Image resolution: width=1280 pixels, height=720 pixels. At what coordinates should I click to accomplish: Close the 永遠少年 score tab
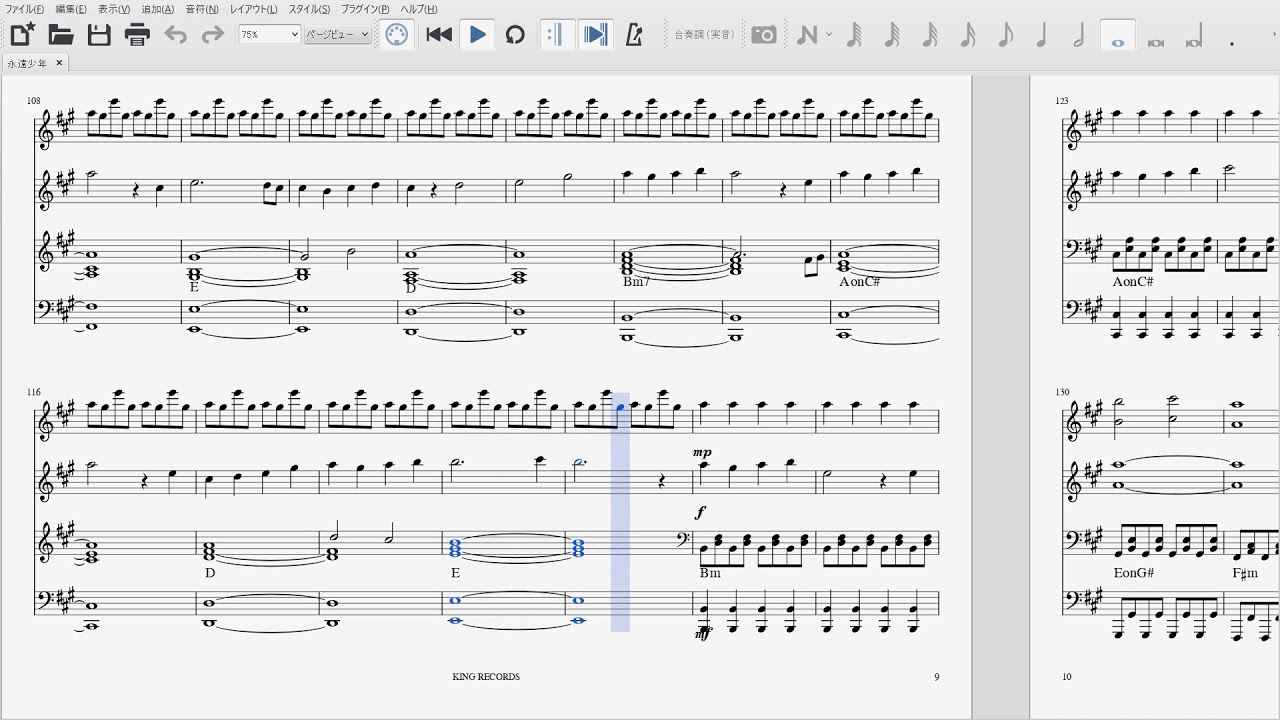59,63
